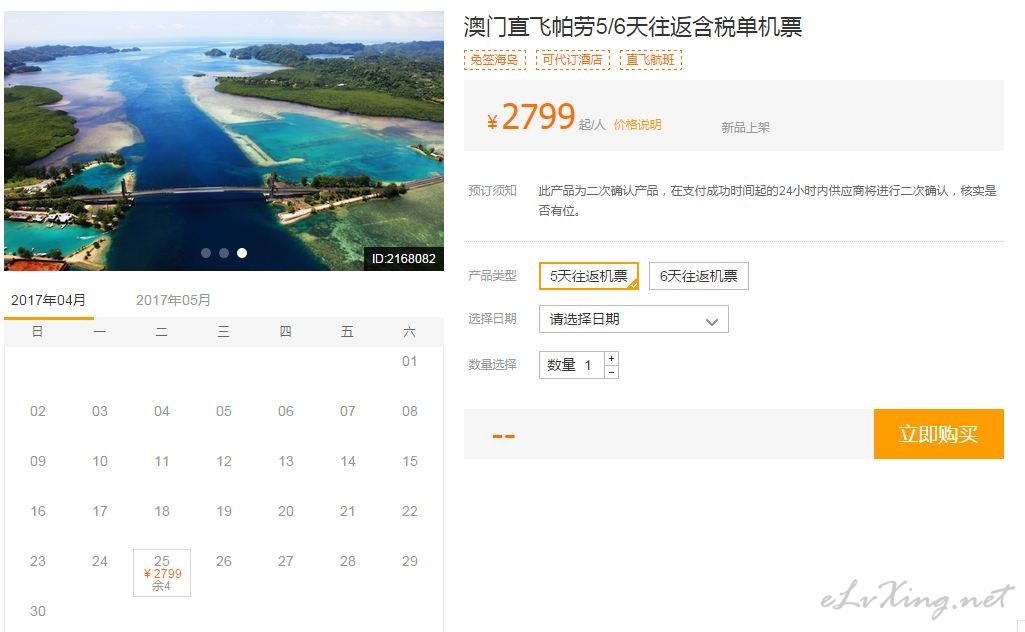This screenshot has height=632, width=1025.
Task: Select the 6天往返机票 product type
Action: pyautogui.click(x=699, y=276)
